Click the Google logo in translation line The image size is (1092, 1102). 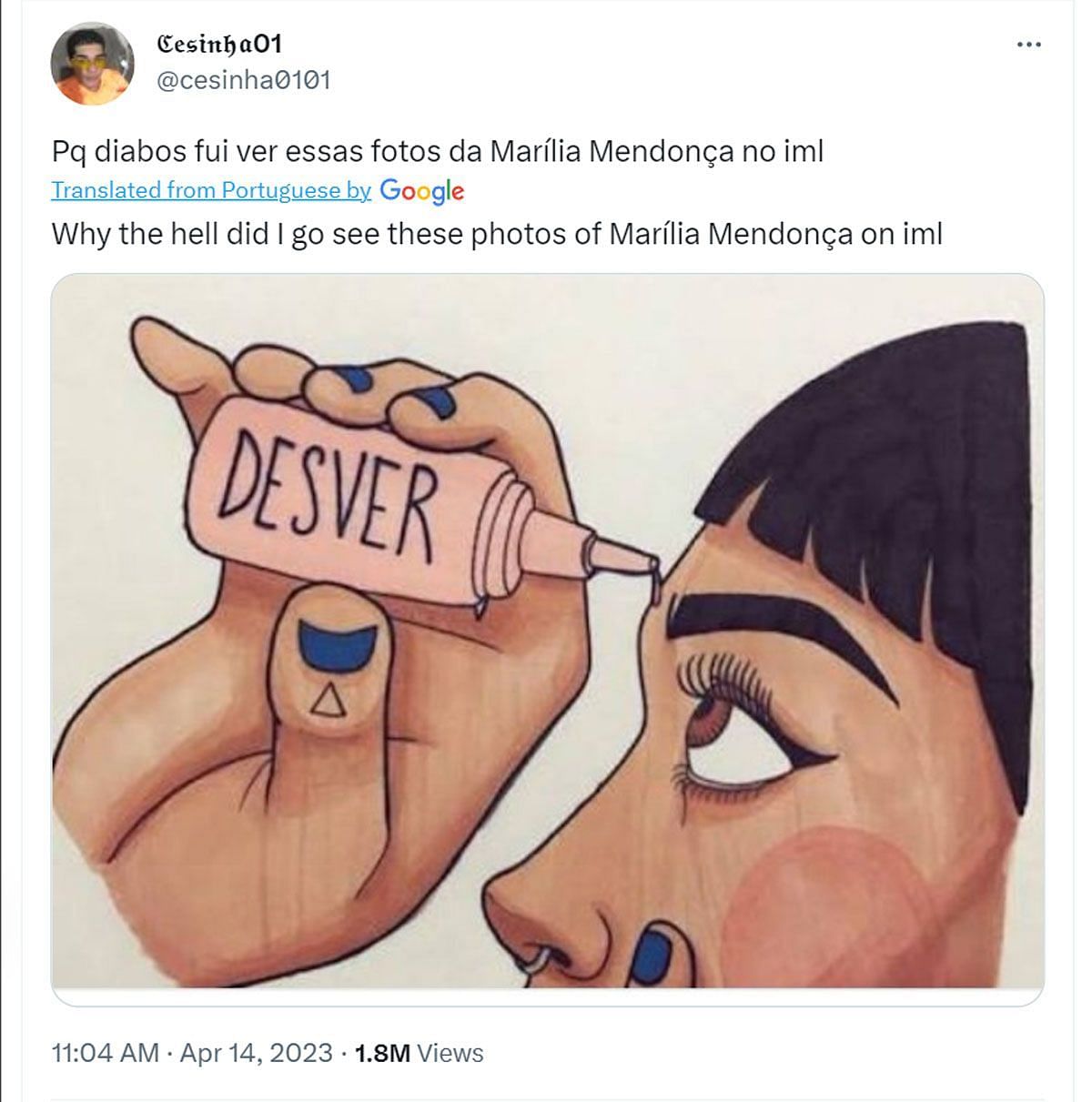click(422, 190)
